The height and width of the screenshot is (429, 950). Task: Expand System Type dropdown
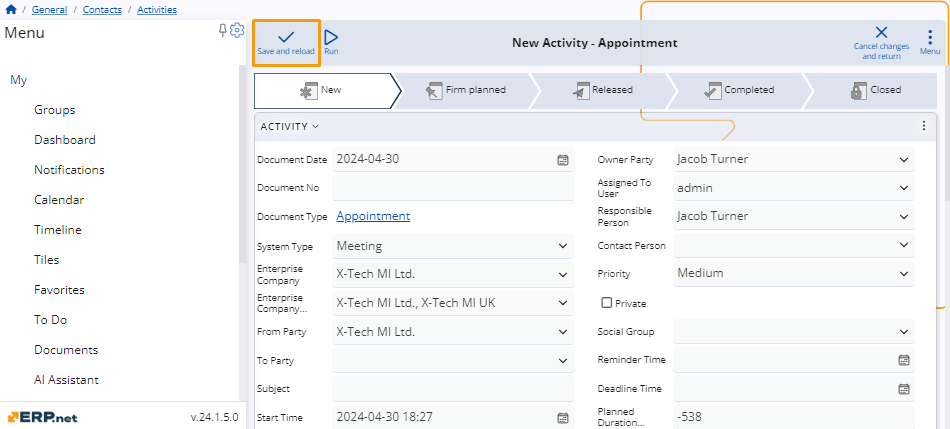click(x=563, y=246)
